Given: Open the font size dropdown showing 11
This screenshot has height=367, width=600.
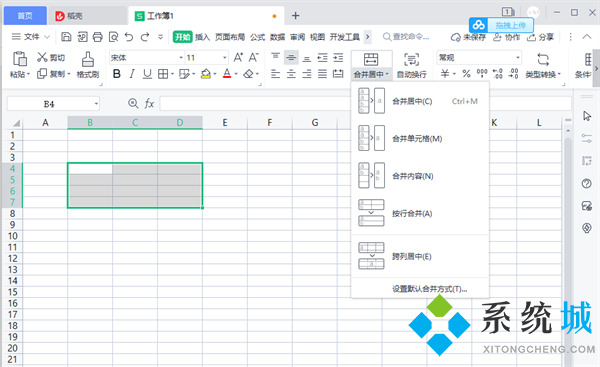Looking at the screenshot, I should click(225, 58).
